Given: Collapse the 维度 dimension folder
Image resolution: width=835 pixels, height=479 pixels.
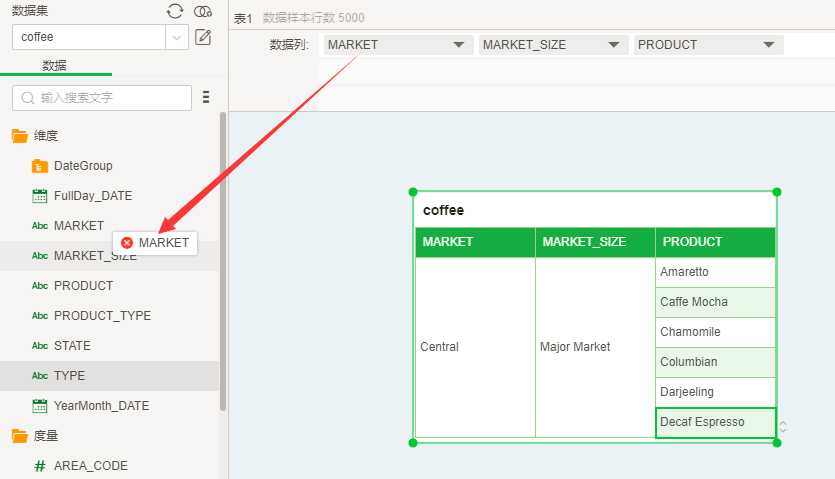Looking at the screenshot, I should point(20,136).
